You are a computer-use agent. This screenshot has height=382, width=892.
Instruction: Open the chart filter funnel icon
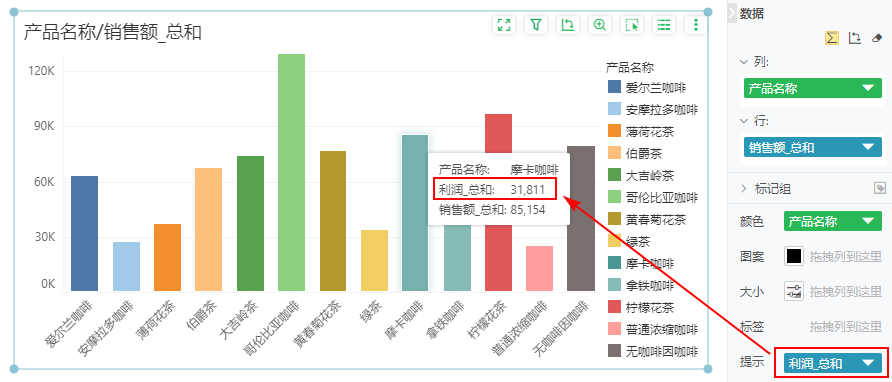coord(535,24)
